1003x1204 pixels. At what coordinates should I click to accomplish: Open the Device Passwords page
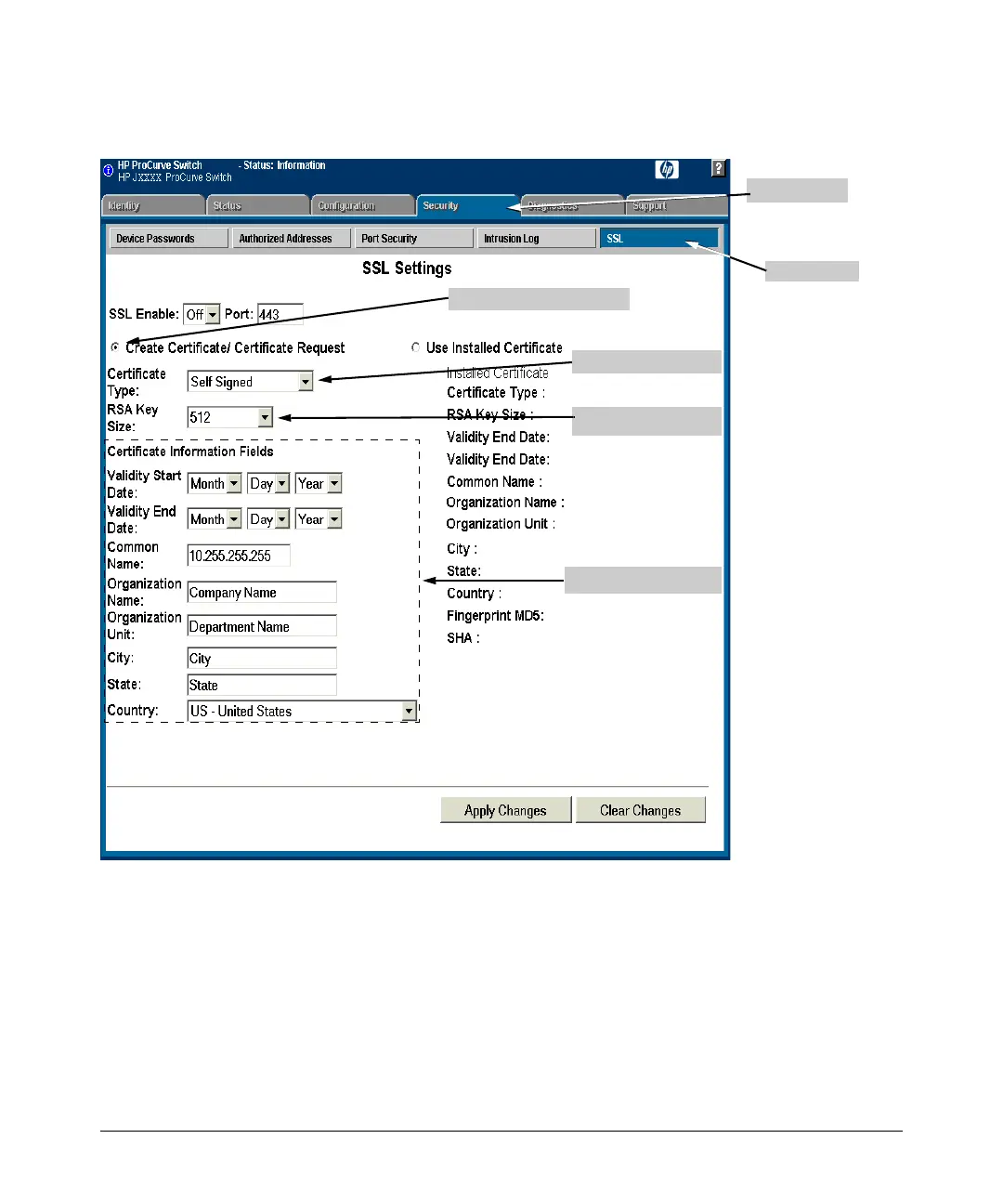pos(168,239)
